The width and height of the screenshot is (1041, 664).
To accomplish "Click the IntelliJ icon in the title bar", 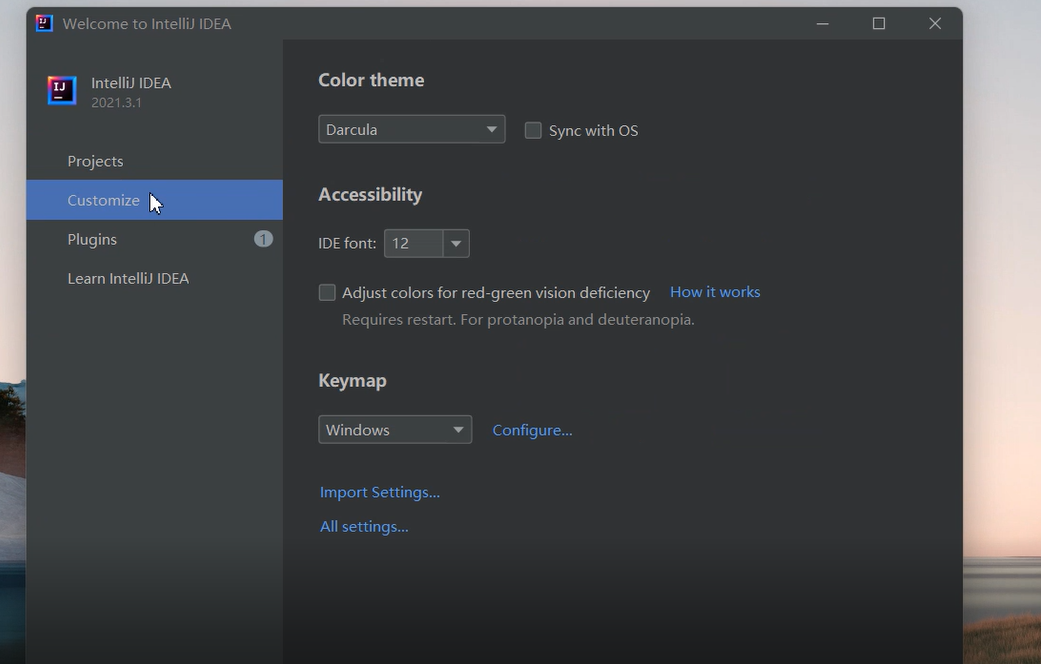I will point(44,23).
